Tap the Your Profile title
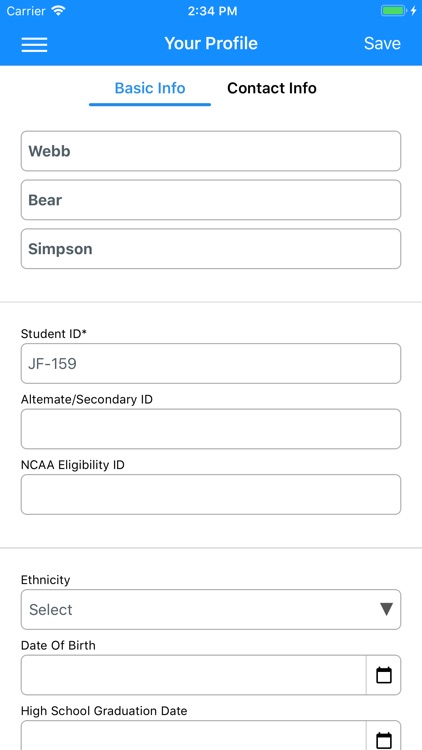The height and width of the screenshot is (750, 422). tap(211, 44)
